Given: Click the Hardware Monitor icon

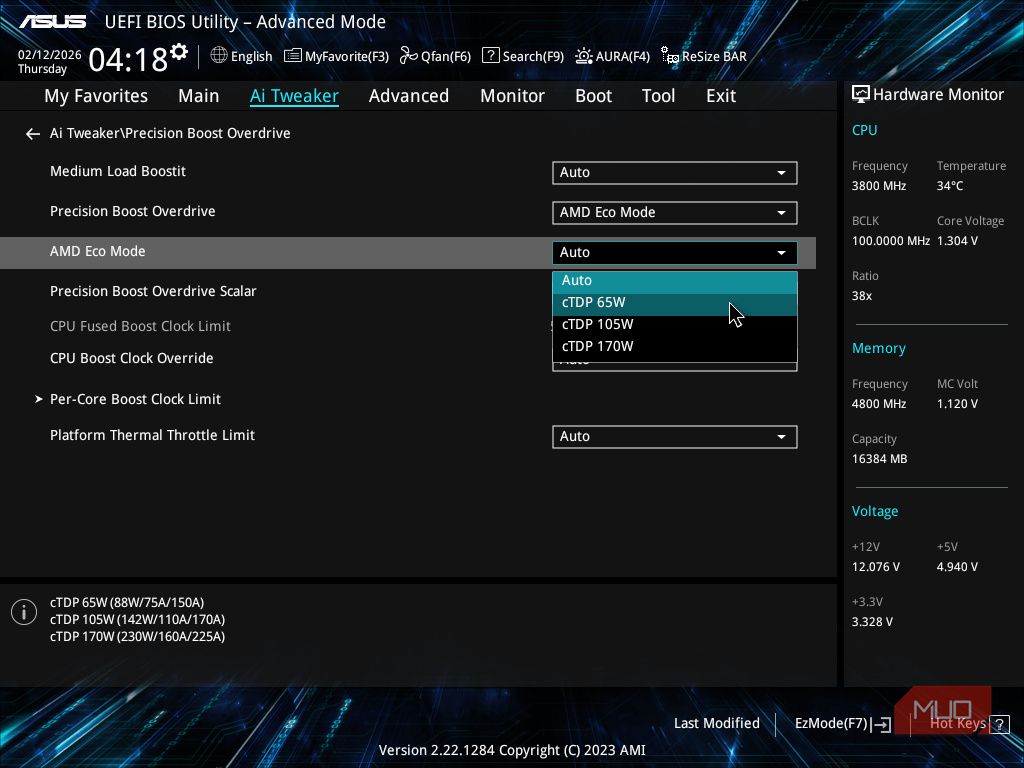Looking at the screenshot, I should (861, 95).
